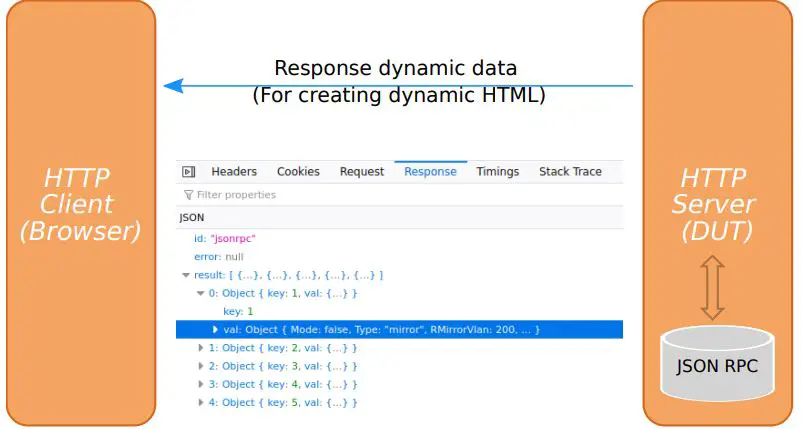Expand the 2: Object node

pyautogui.click(x=200, y=366)
